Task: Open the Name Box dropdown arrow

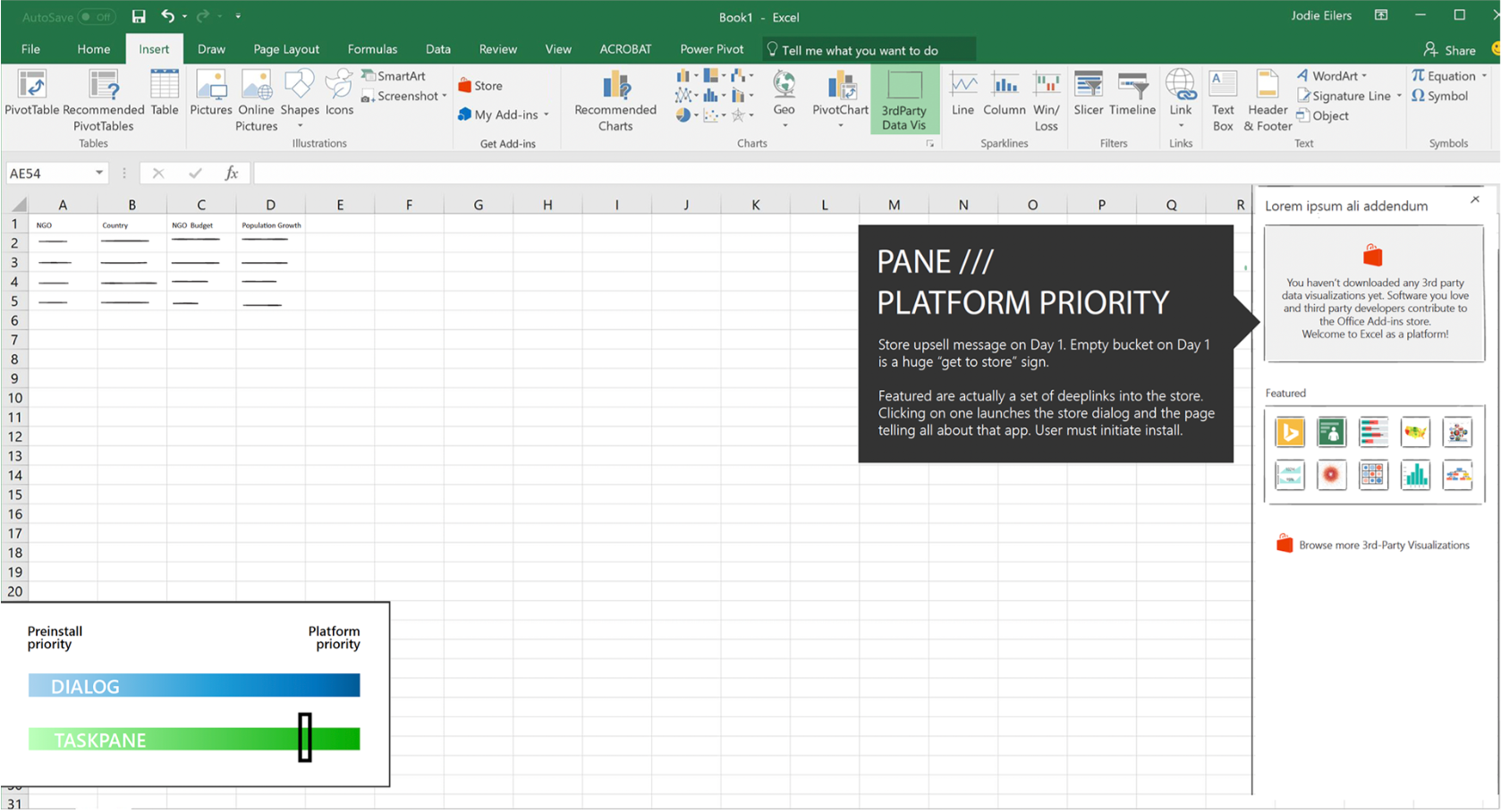Action: coord(99,173)
